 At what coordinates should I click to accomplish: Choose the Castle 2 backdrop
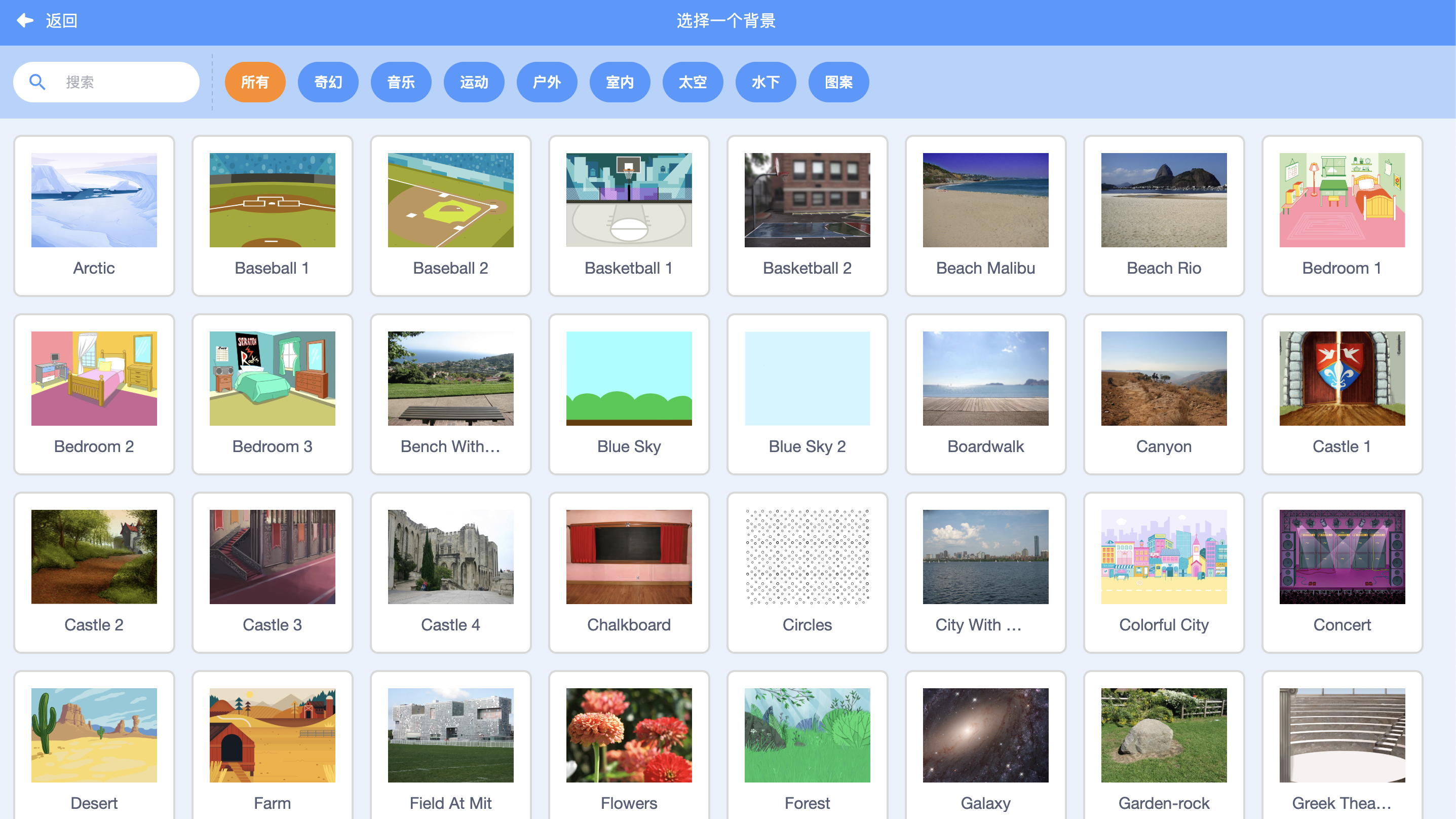(94, 572)
